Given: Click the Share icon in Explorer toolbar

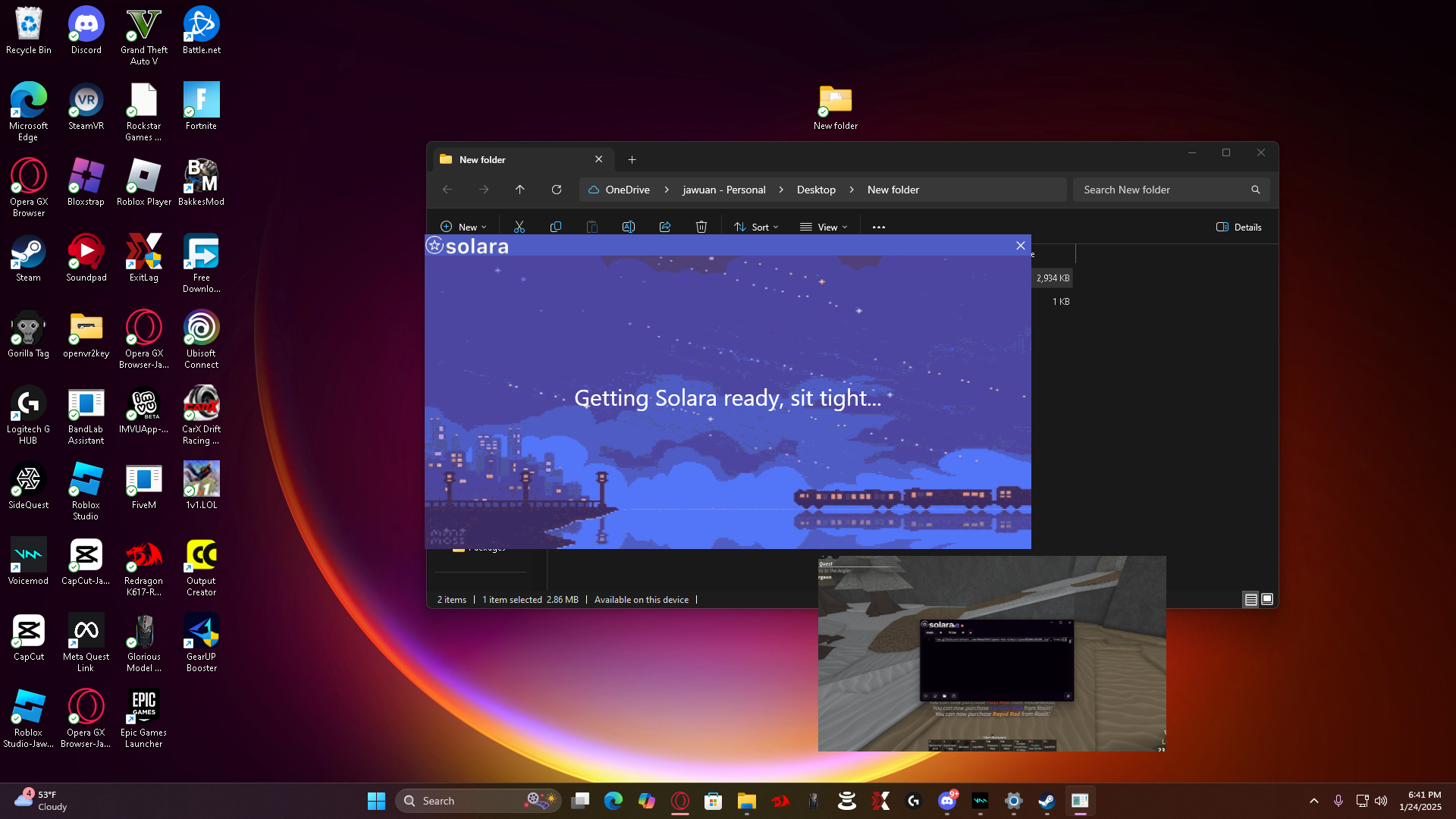Looking at the screenshot, I should 665,227.
